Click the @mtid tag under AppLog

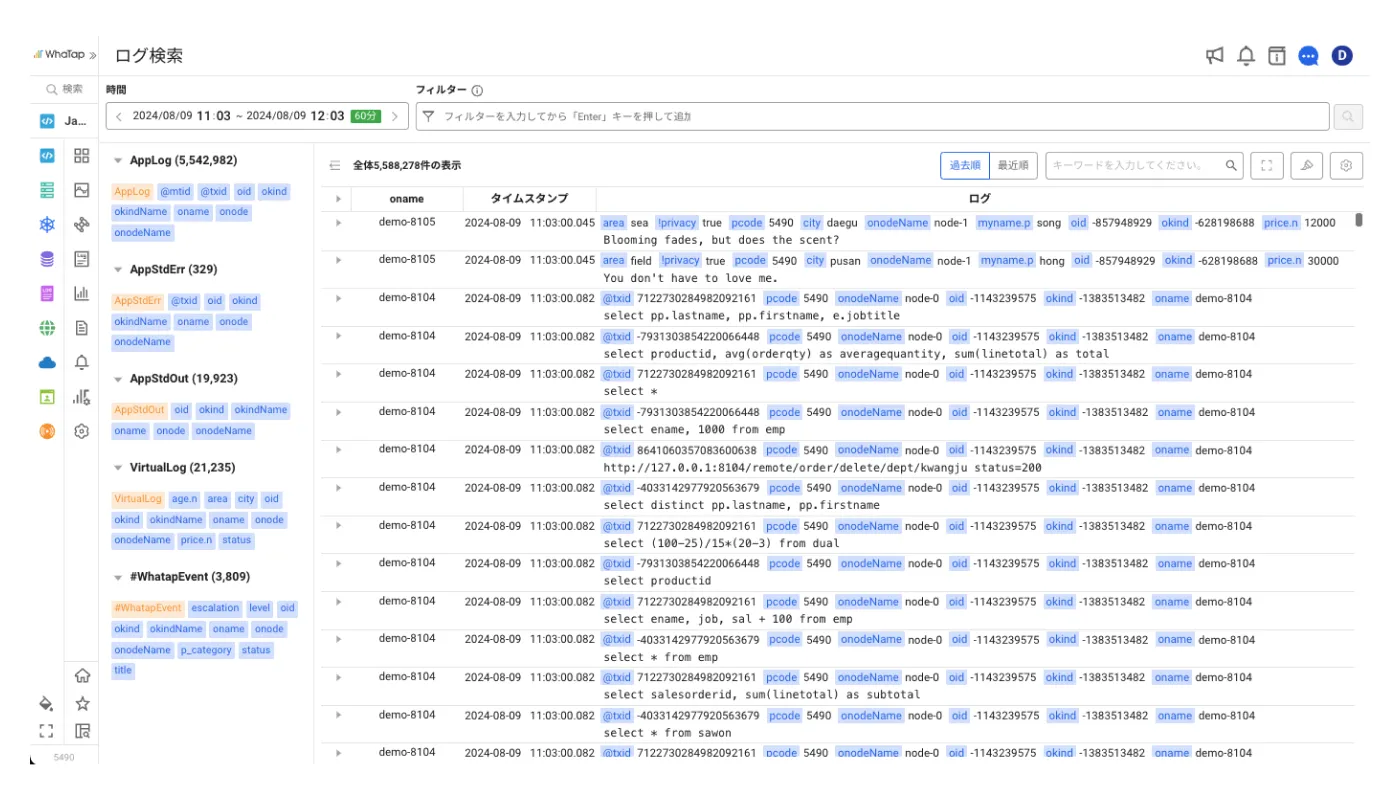tap(175, 191)
